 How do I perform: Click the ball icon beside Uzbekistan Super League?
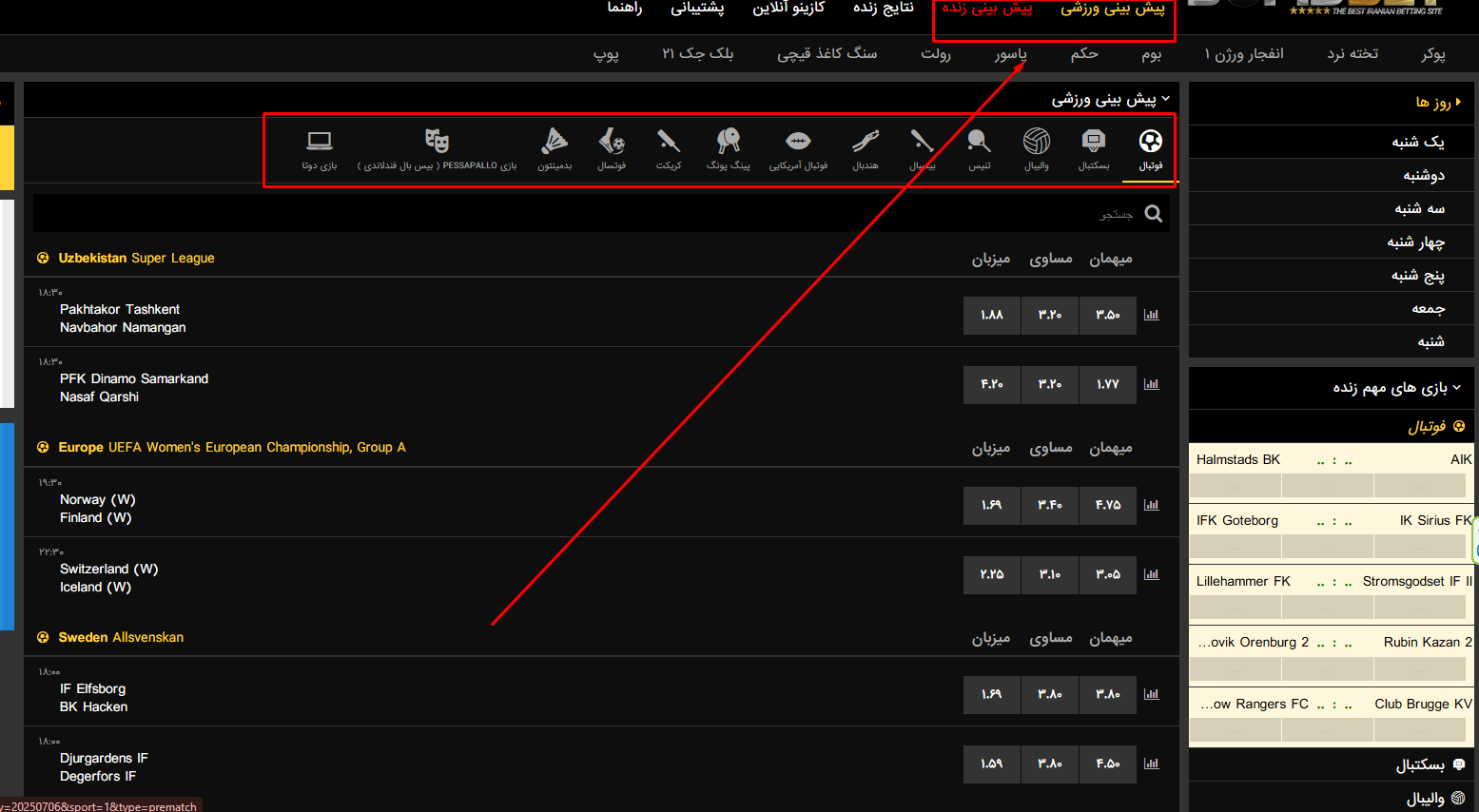click(x=43, y=258)
